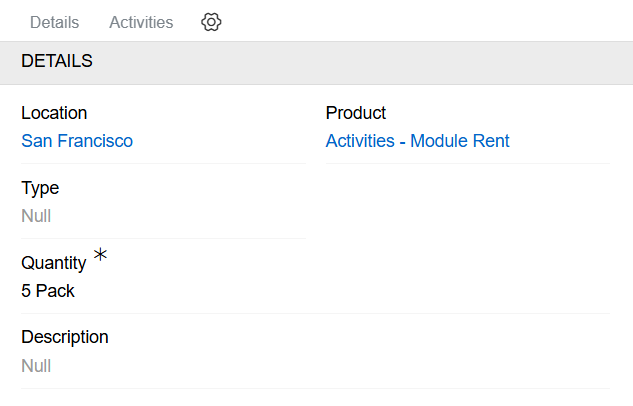Click the Description field label
This screenshot has height=406, width=633.
(65, 337)
